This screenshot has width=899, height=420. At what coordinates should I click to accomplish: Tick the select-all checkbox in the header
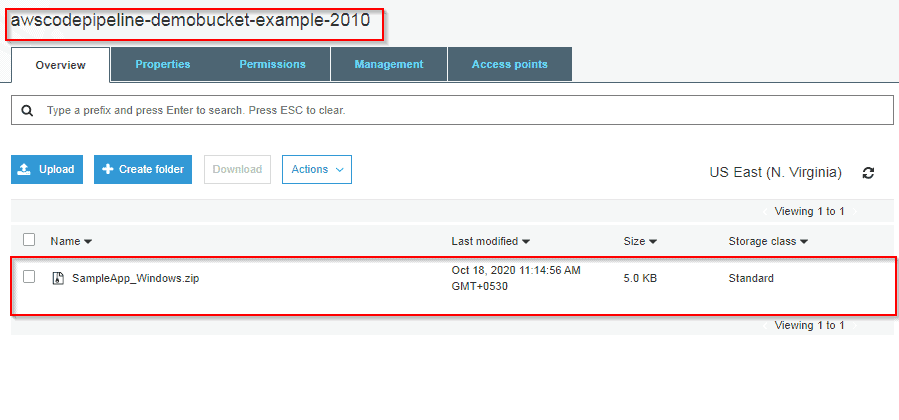tap(29, 240)
